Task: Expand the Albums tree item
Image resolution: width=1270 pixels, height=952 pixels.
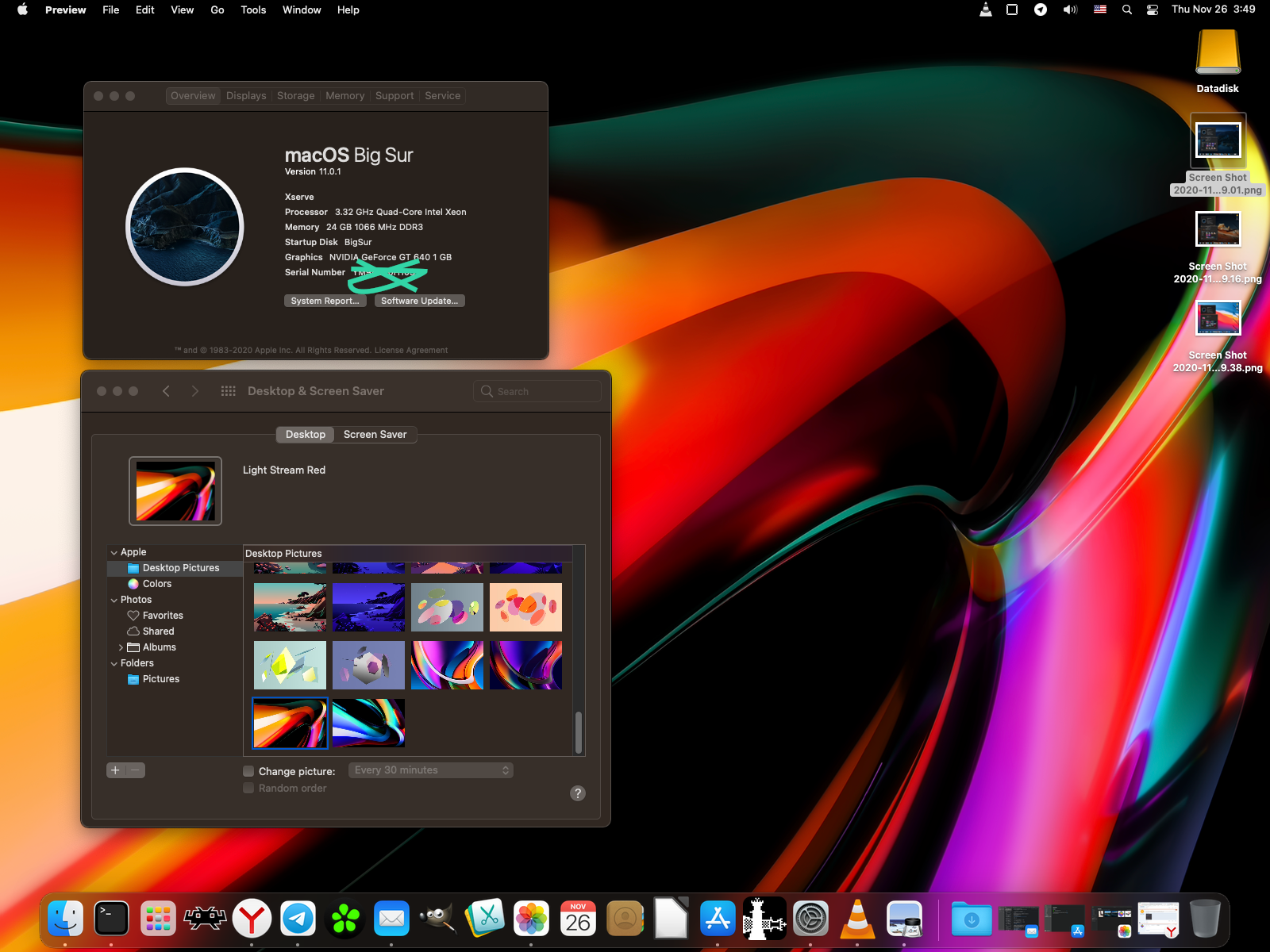Action: (x=121, y=647)
